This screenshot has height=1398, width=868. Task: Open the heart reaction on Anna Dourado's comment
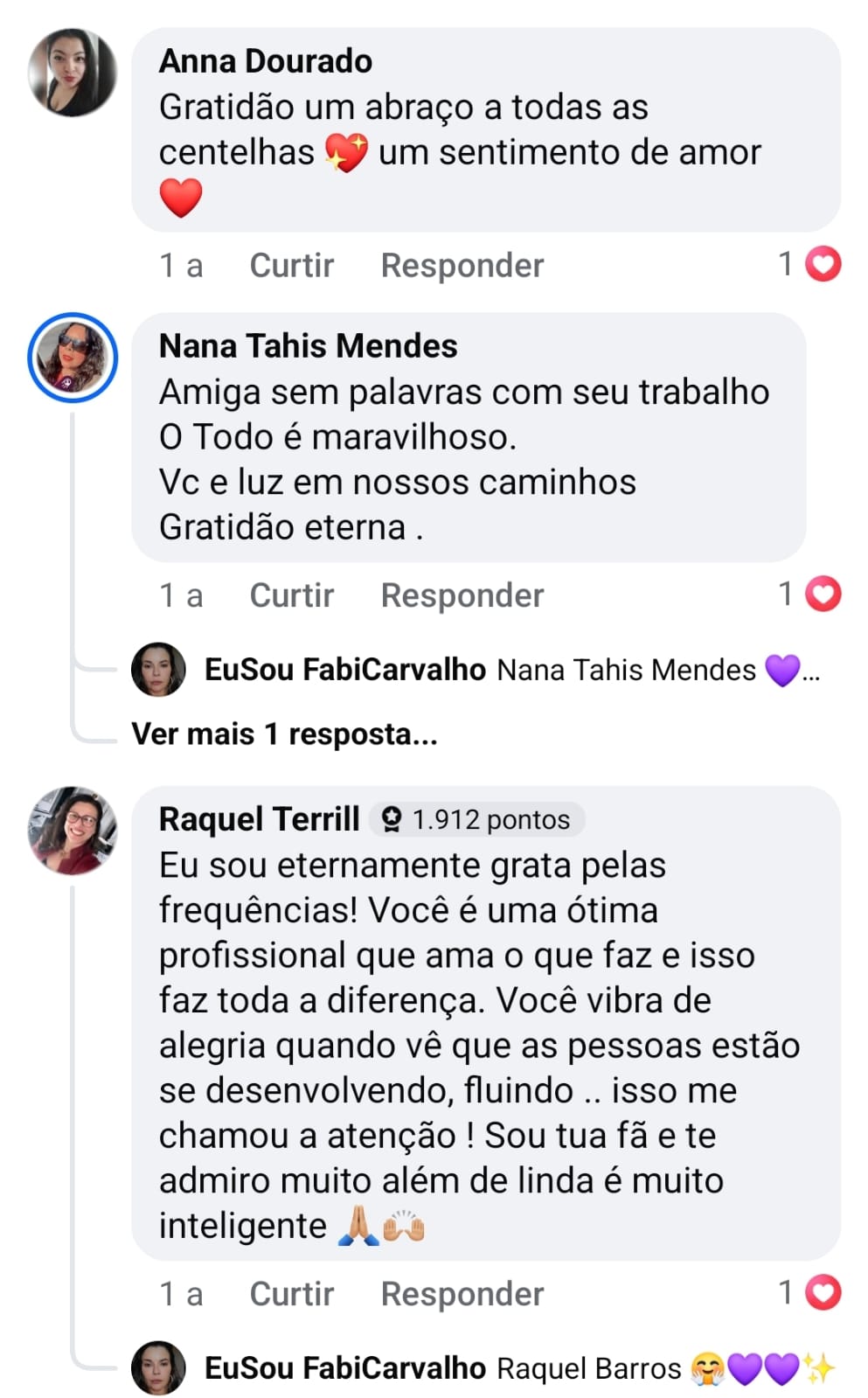pyautogui.click(x=823, y=264)
